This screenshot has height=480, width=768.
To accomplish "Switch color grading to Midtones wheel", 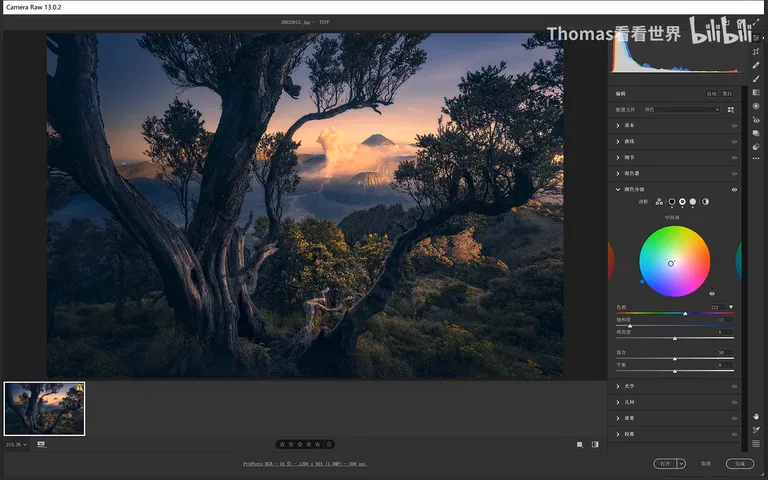I will click(682, 202).
